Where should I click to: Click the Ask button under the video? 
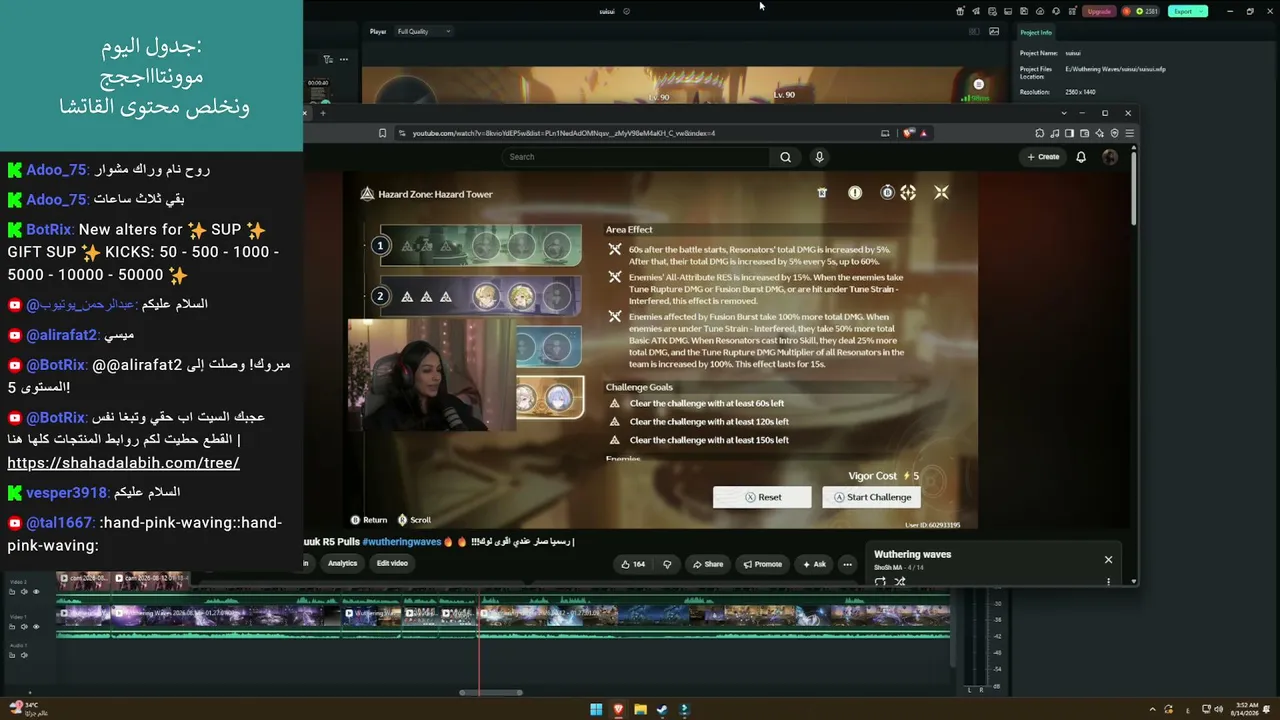click(x=813, y=564)
